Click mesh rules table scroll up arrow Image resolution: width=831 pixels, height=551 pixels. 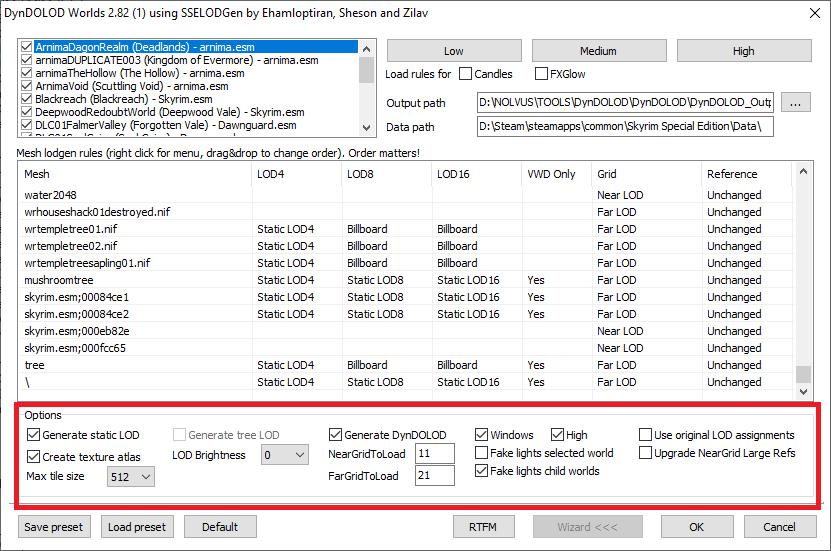click(x=803, y=171)
